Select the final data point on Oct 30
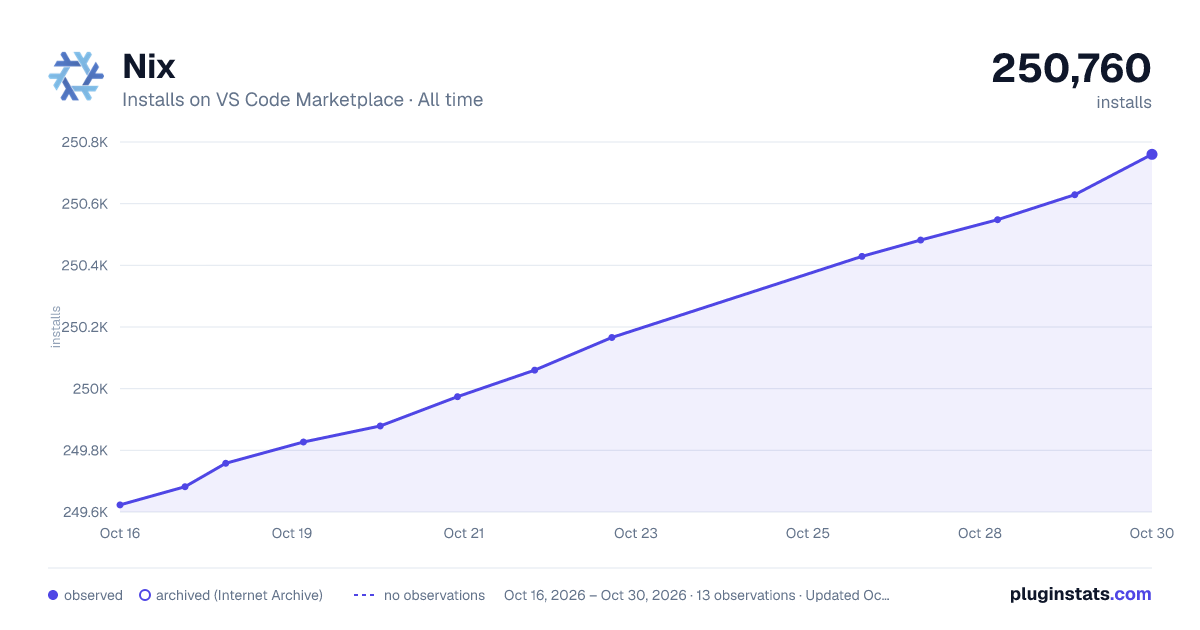This screenshot has height=630, width=1200. (1152, 154)
